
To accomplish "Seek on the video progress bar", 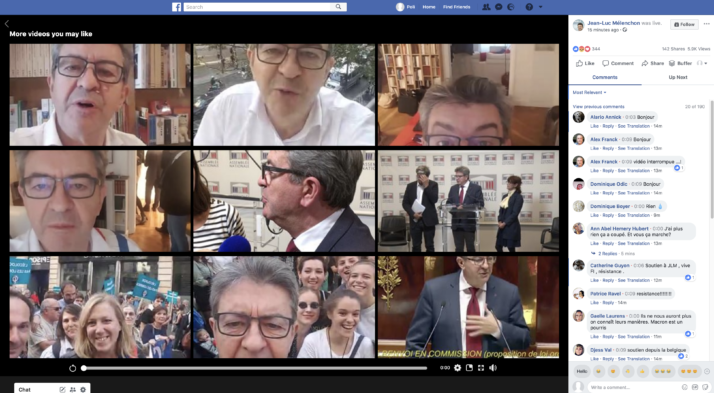I will (255, 368).
